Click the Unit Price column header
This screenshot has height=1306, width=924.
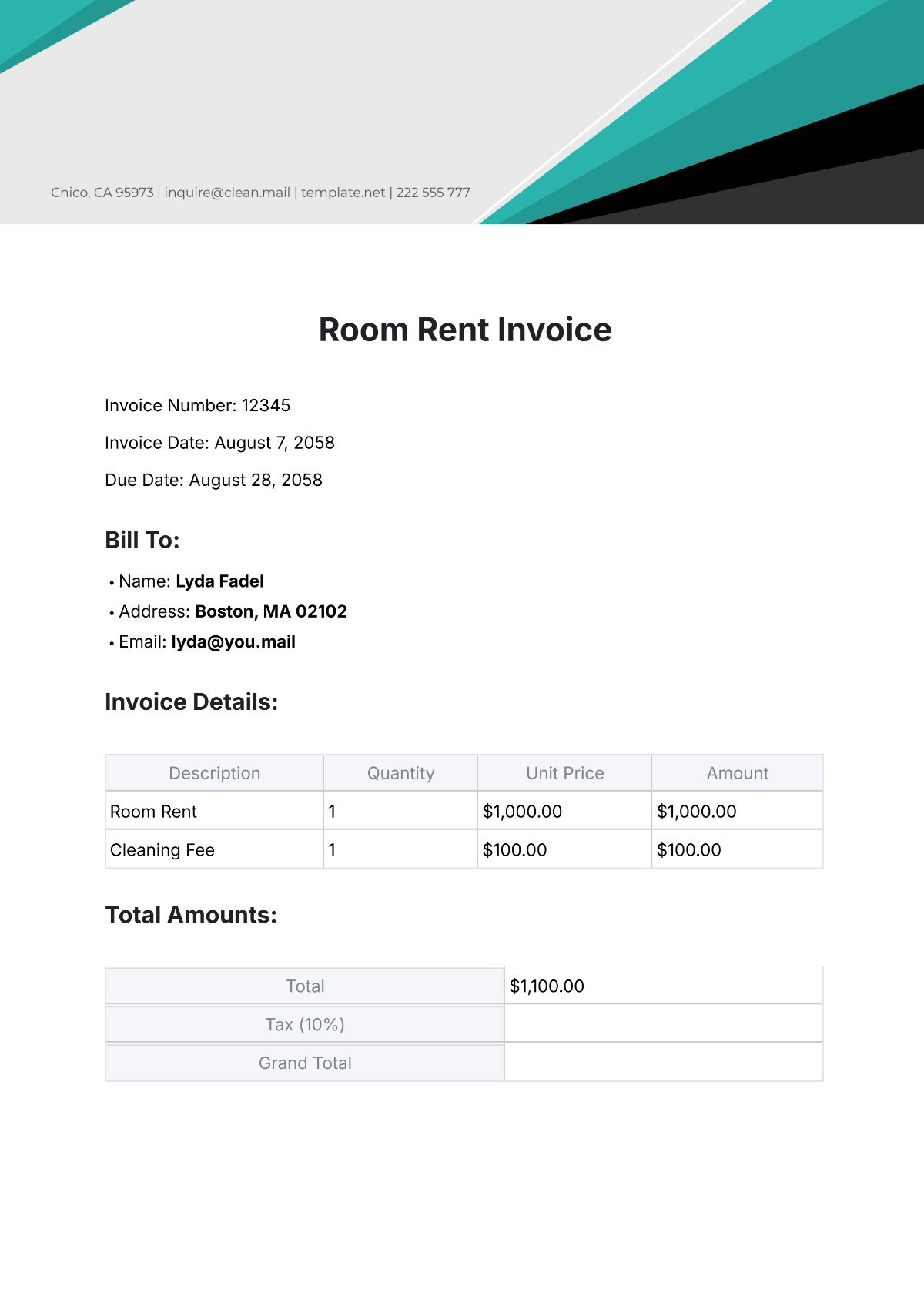(564, 773)
